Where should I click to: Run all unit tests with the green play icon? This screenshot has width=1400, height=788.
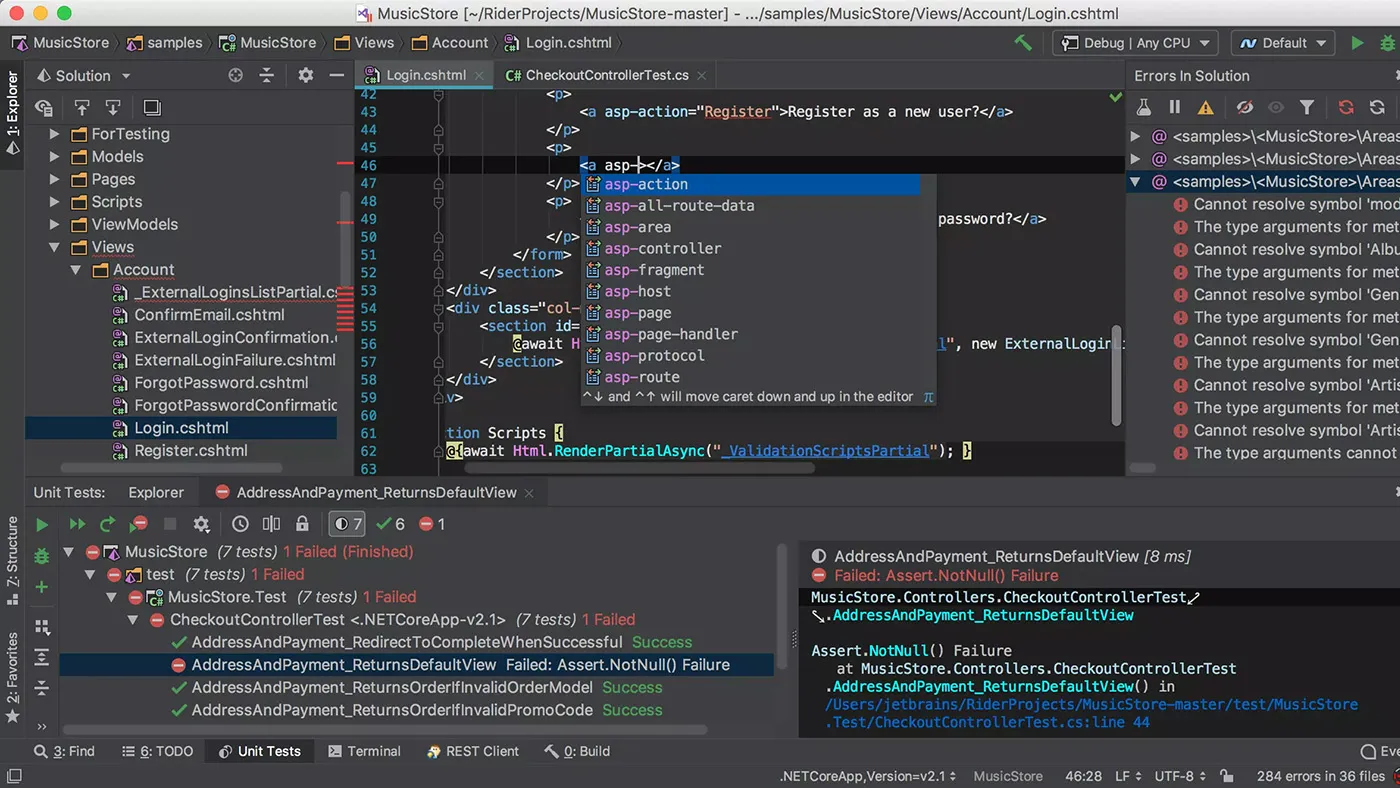41,523
